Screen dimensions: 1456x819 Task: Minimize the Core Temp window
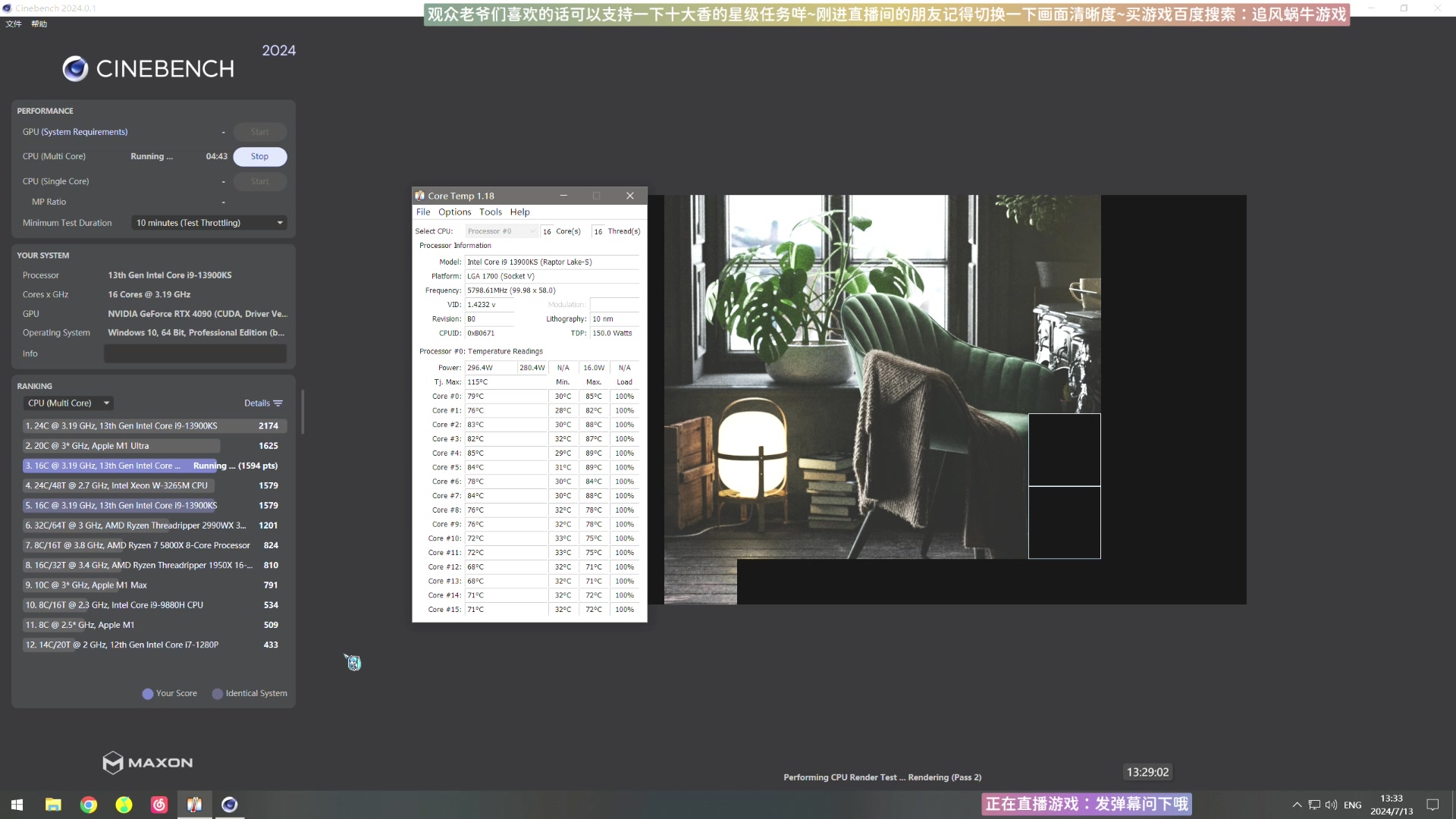(563, 196)
